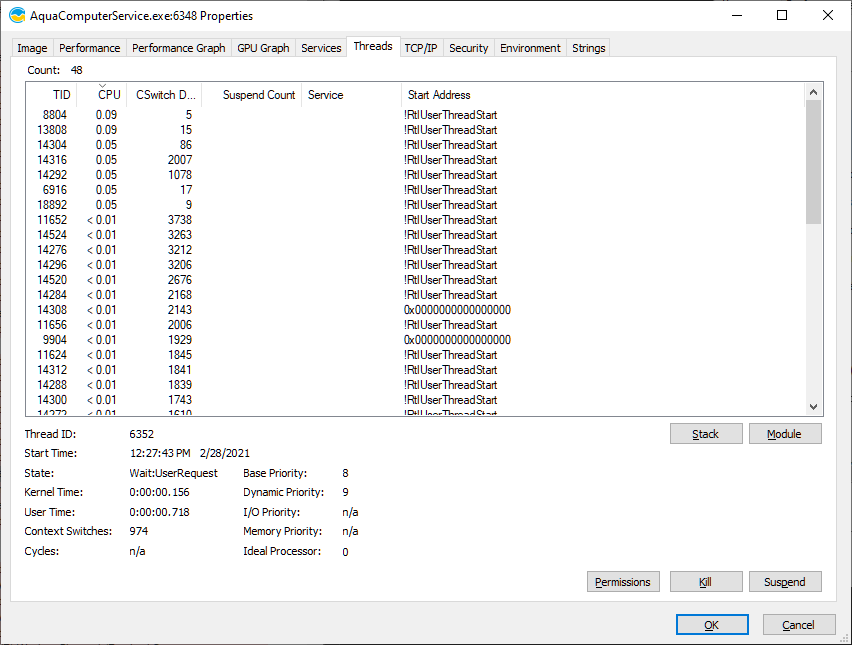
Task: Click the Module button
Action: point(785,434)
